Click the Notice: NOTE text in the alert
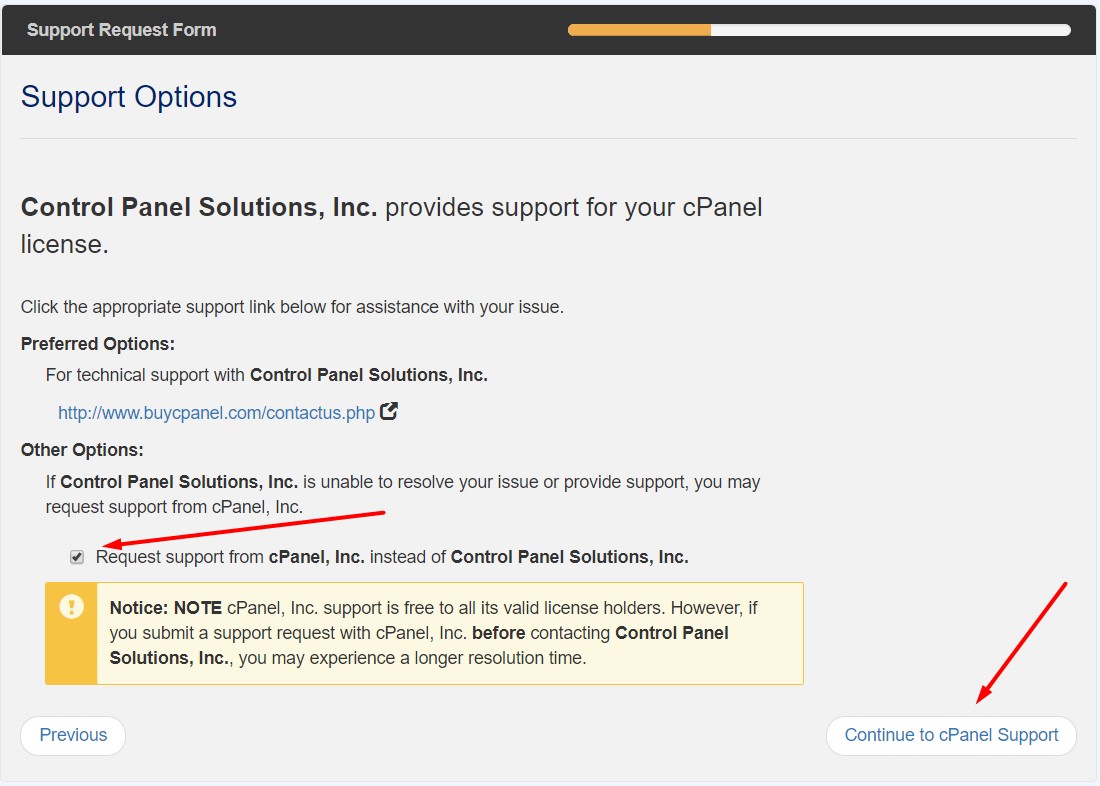 click(166, 608)
